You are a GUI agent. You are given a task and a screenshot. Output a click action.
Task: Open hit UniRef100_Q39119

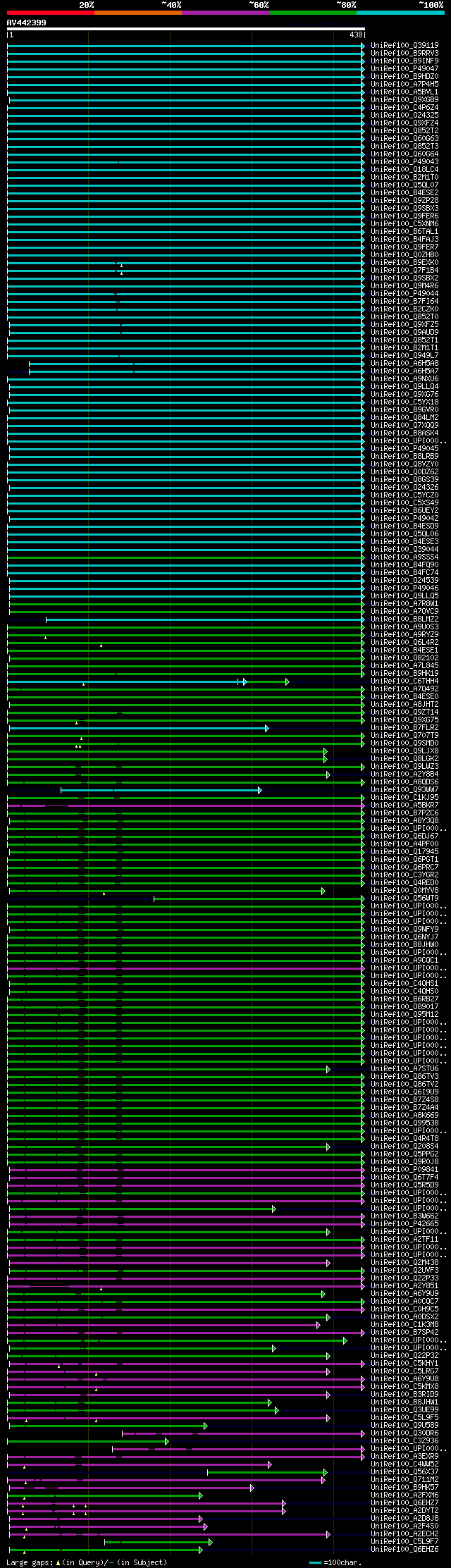pos(404,46)
